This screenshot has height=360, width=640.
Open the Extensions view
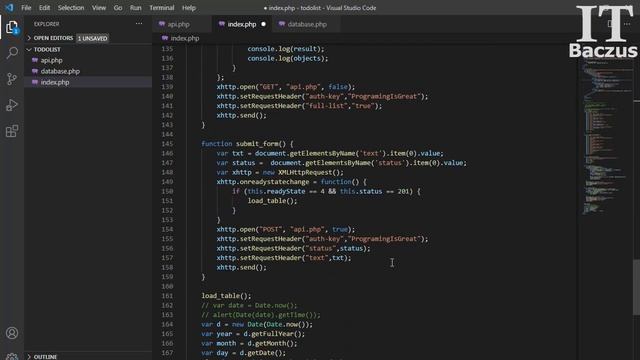click(12, 131)
